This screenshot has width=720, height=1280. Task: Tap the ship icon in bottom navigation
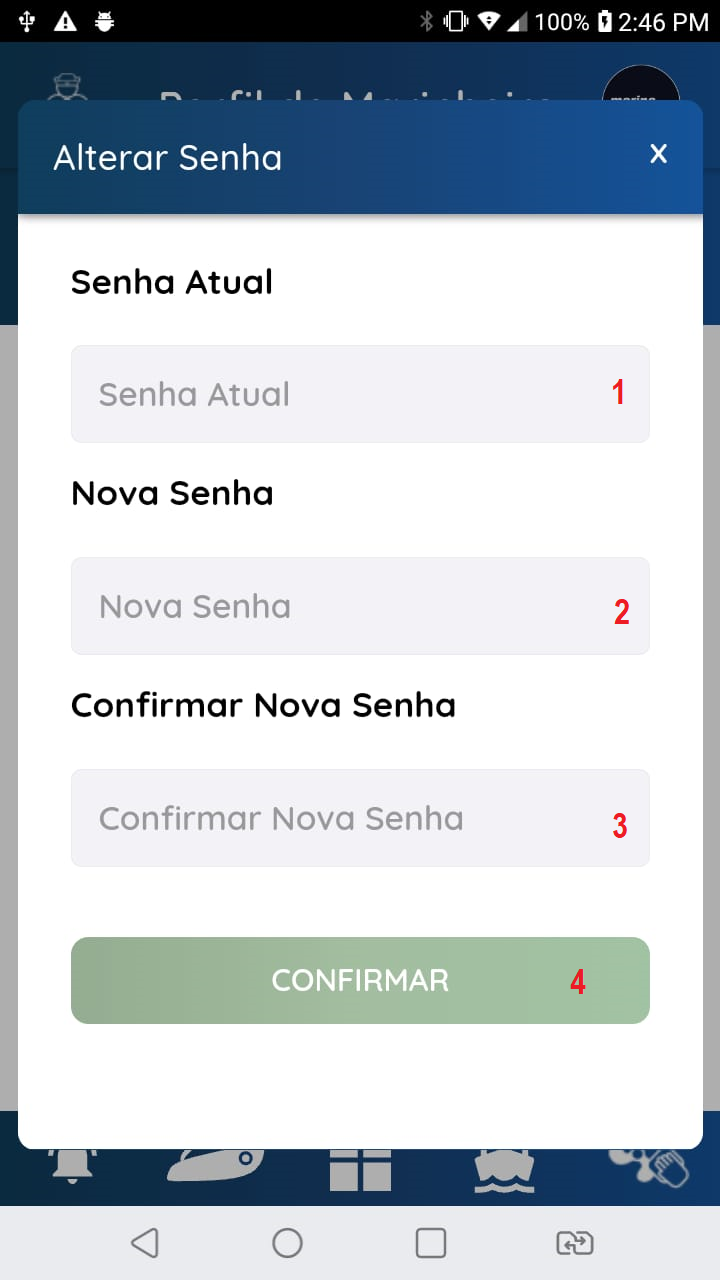coord(504,1168)
